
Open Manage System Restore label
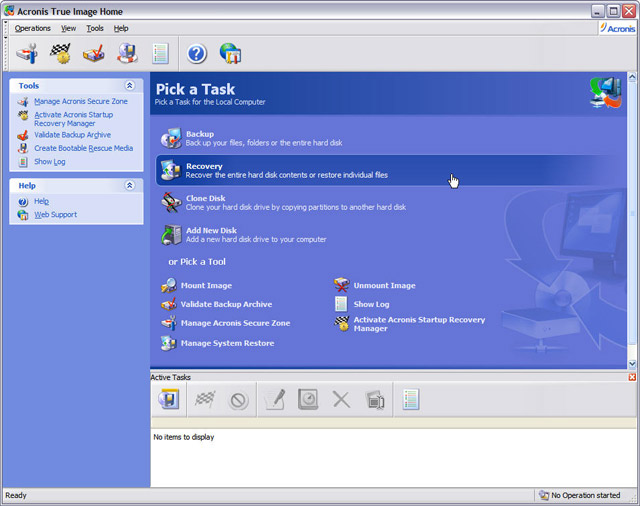[227, 343]
